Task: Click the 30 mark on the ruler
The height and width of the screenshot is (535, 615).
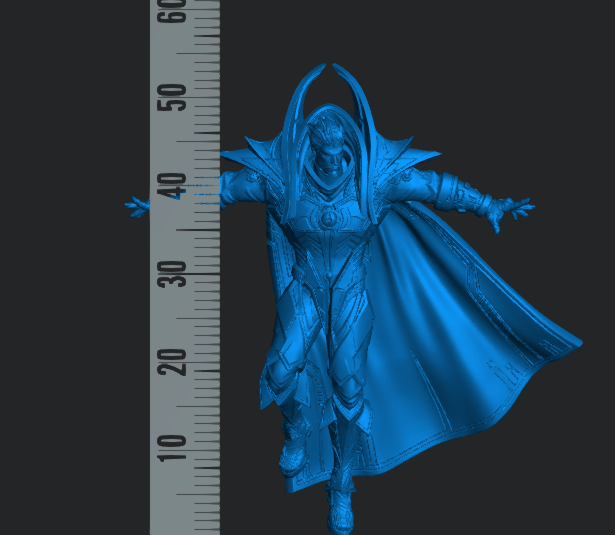Action: pyautogui.click(x=177, y=274)
